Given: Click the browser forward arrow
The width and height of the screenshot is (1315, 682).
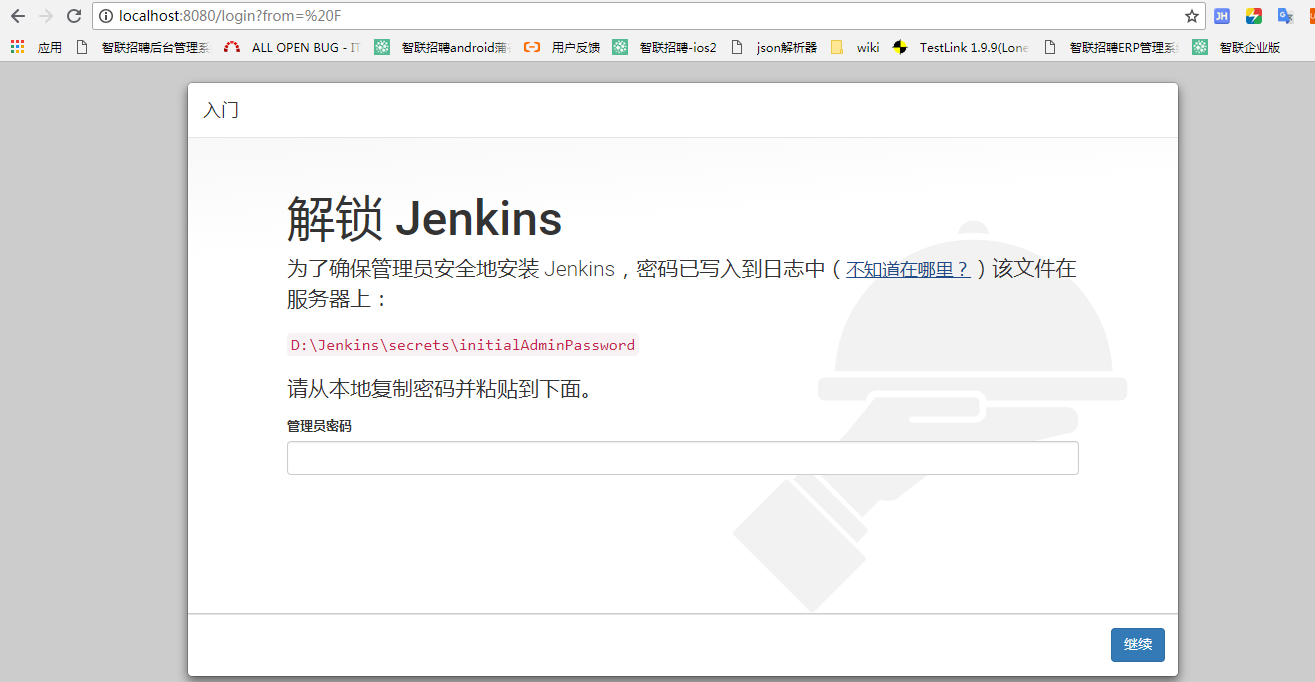Looking at the screenshot, I should click(45, 16).
